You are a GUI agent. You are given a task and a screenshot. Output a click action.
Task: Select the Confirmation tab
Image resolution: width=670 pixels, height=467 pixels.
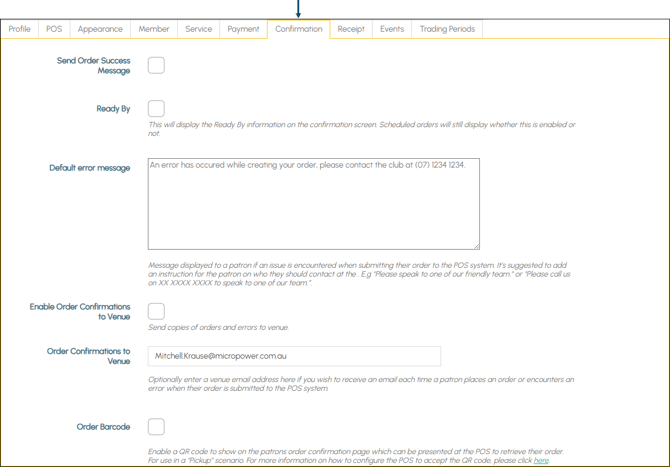coord(299,29)
